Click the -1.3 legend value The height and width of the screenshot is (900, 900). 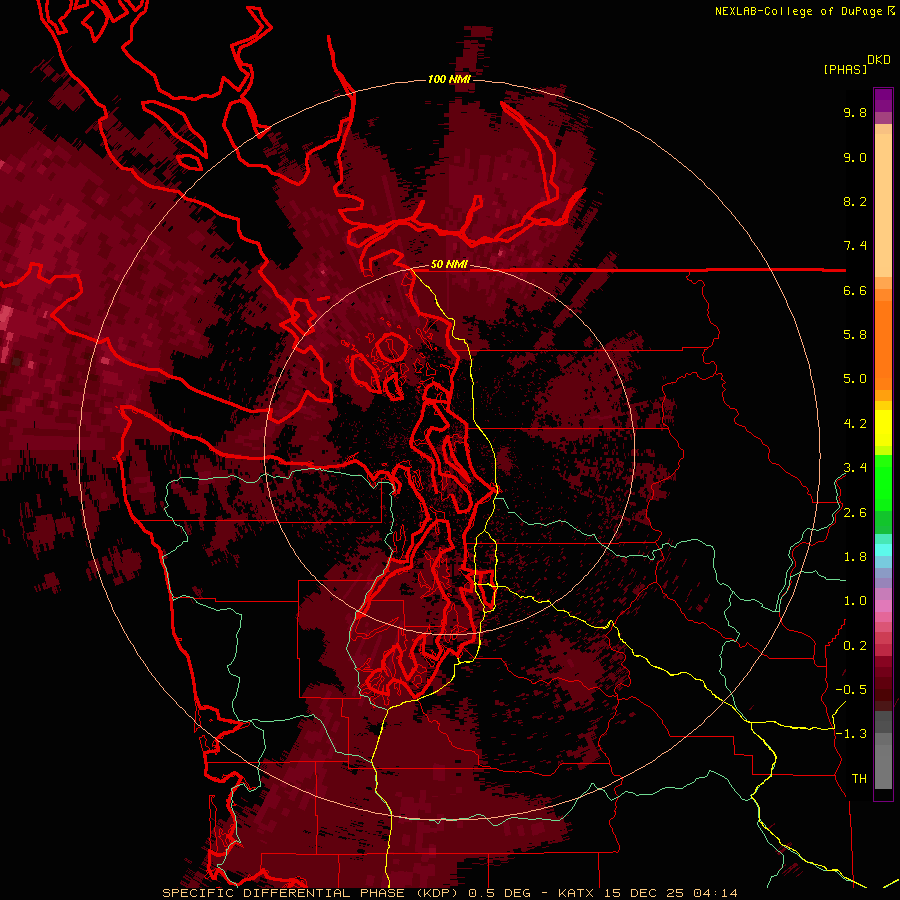coord(851,734)
